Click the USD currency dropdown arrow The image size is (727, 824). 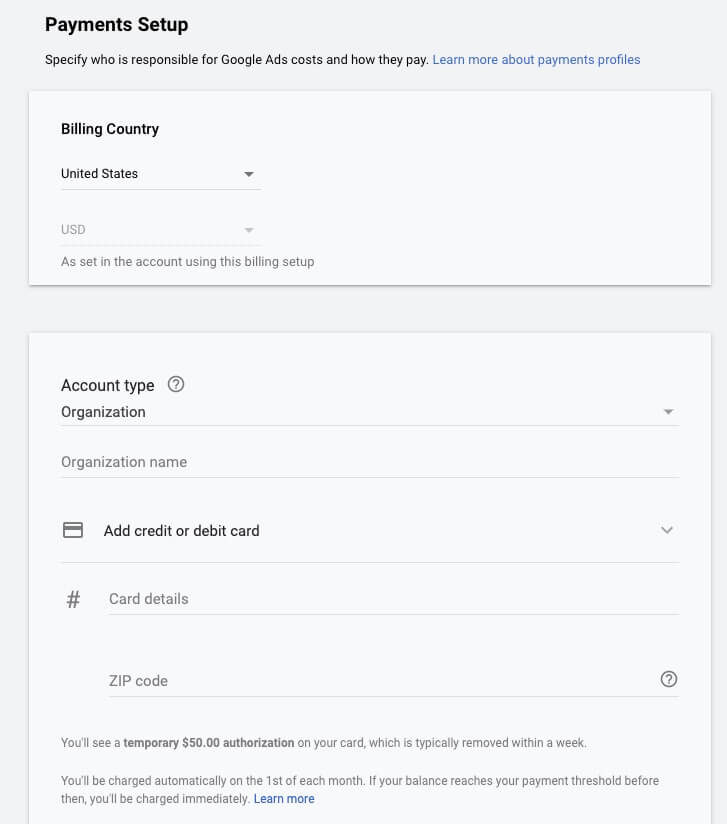pyautogui.click(x=249, y=230)
